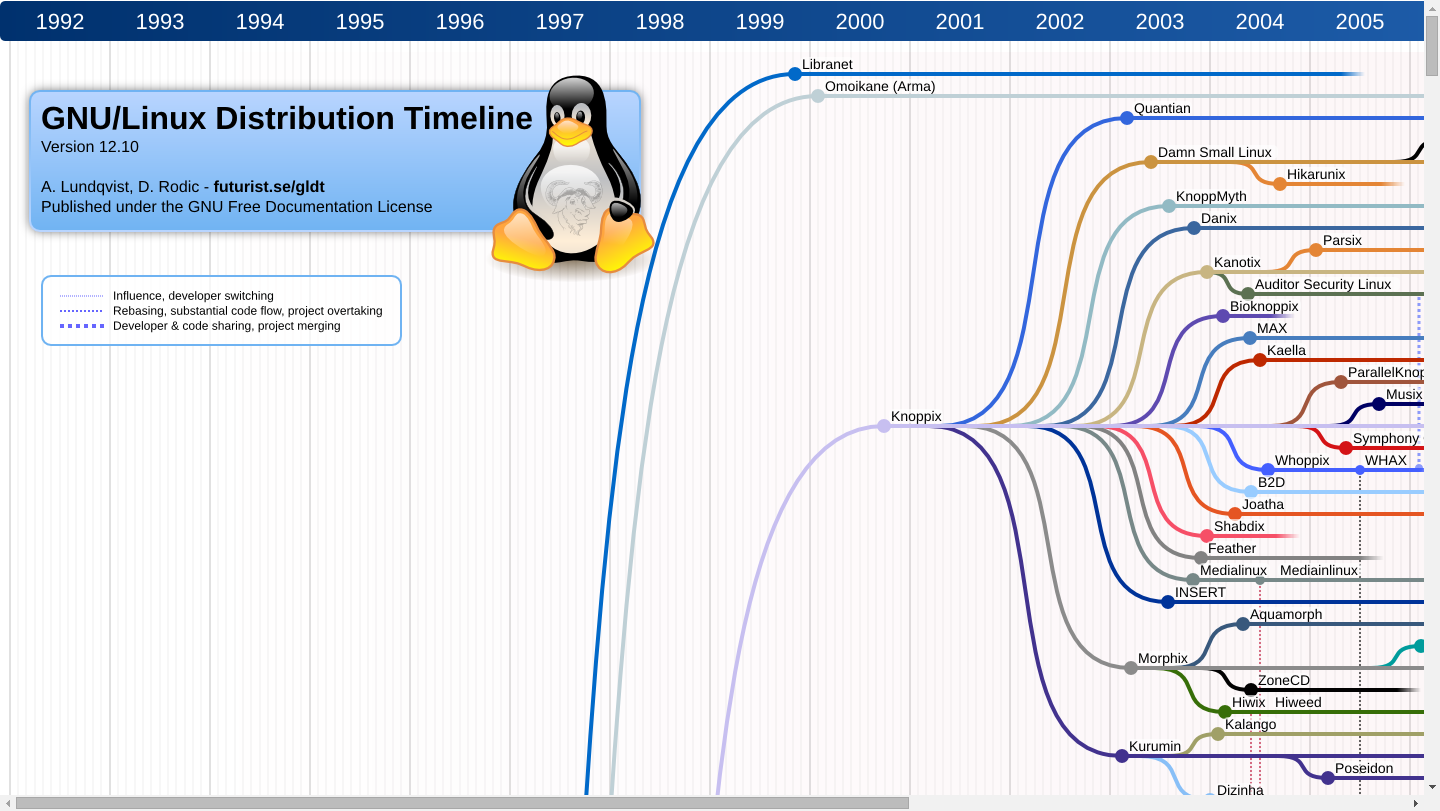Click the ParallelKnoppix node dot
The height and width of the screenshot is (811, 1440).
coord(1341,382)
